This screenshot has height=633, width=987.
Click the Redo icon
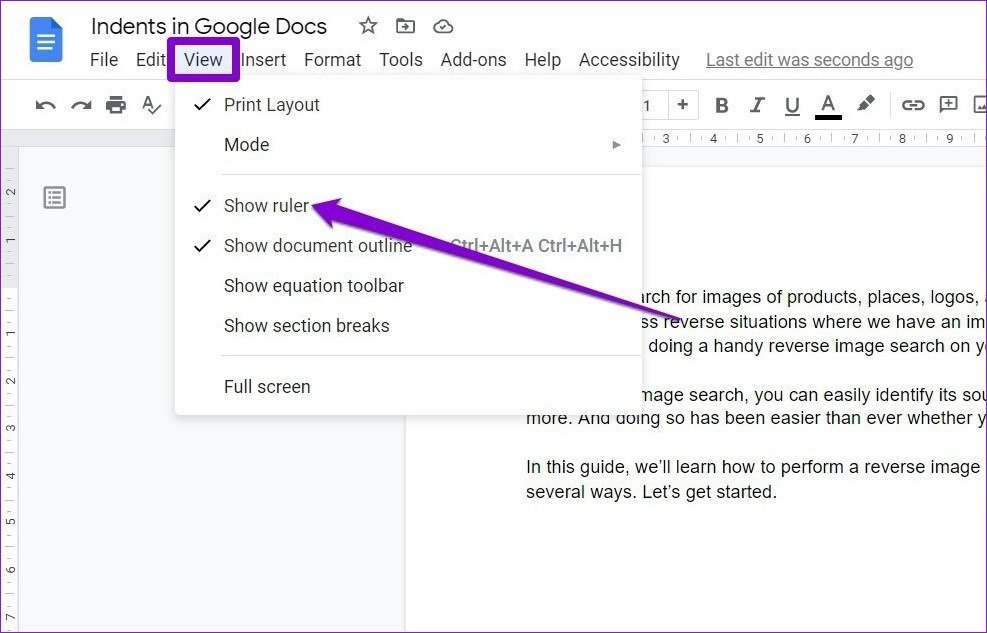(x=80, y=104)
